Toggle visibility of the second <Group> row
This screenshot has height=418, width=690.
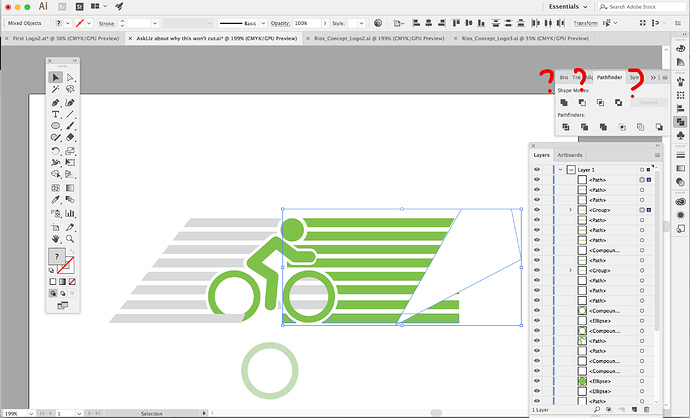coord(537,270)
